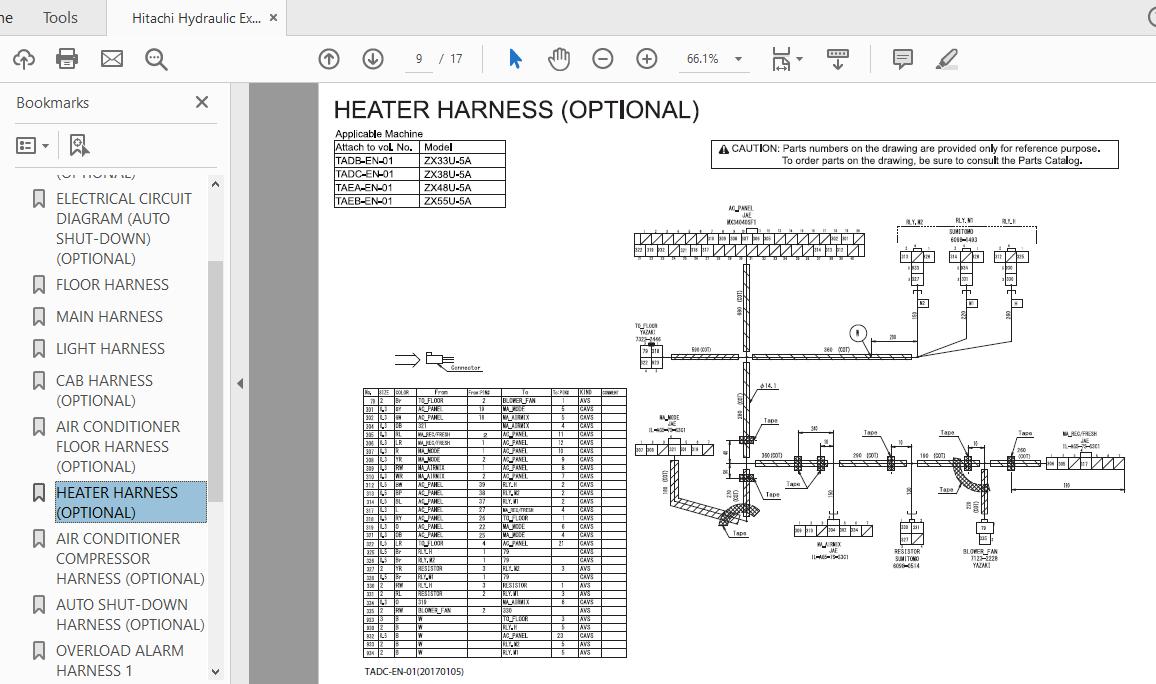Select the LIGHT HARNESS bookmark
The height and width of the screenshot is (684, 1156).
pos(110,349)
